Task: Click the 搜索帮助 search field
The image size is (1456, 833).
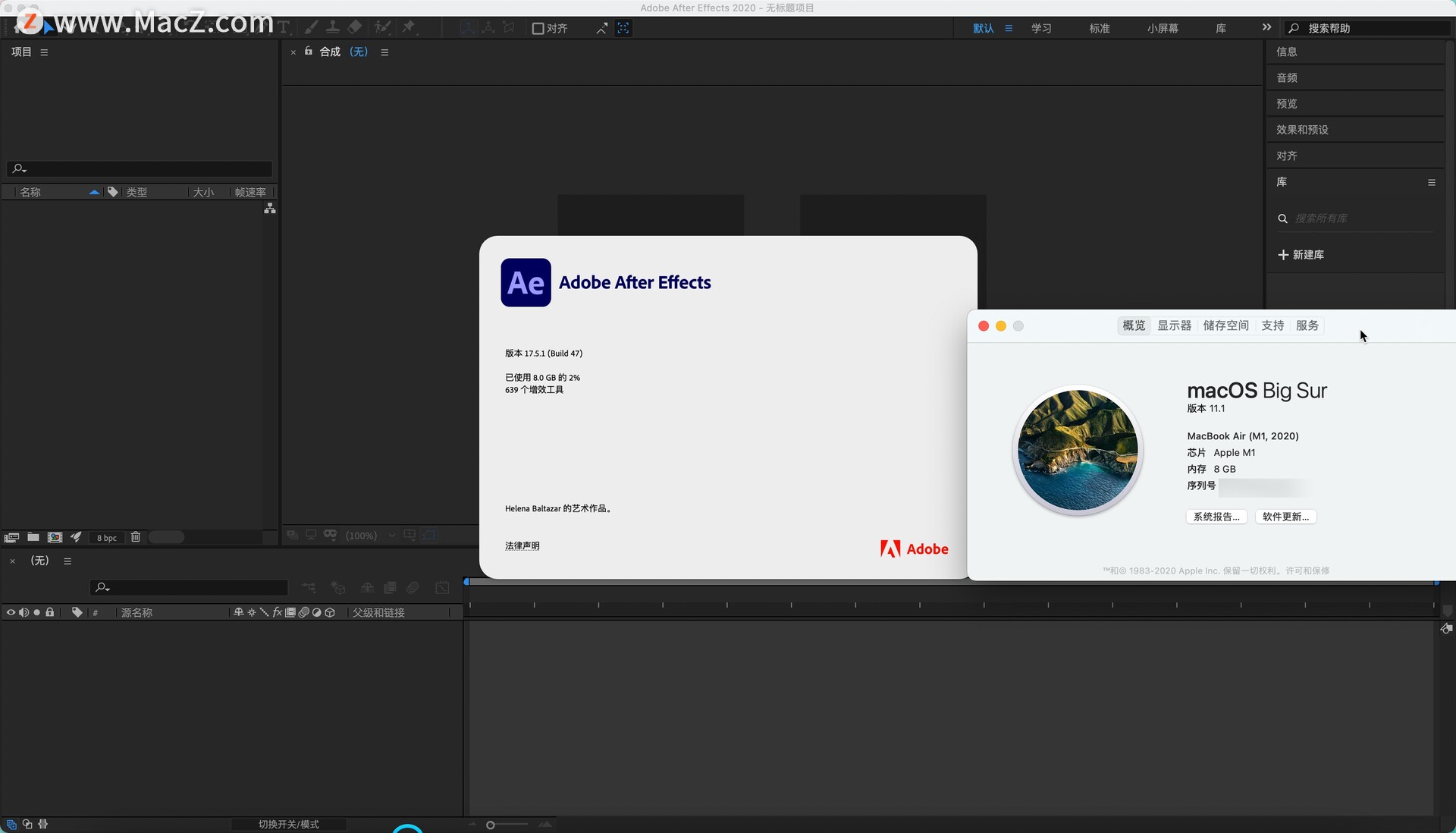Action: [1368, 28]
